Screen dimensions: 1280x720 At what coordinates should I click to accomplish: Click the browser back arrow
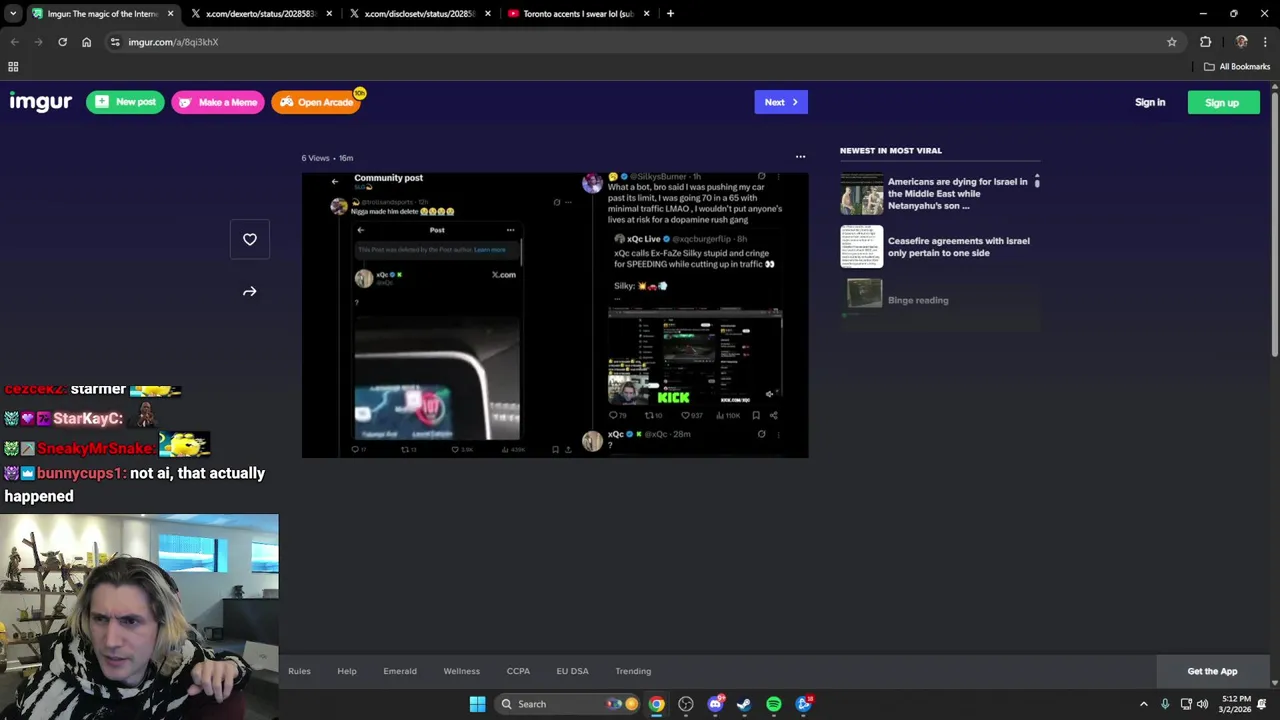coord(14,42)
